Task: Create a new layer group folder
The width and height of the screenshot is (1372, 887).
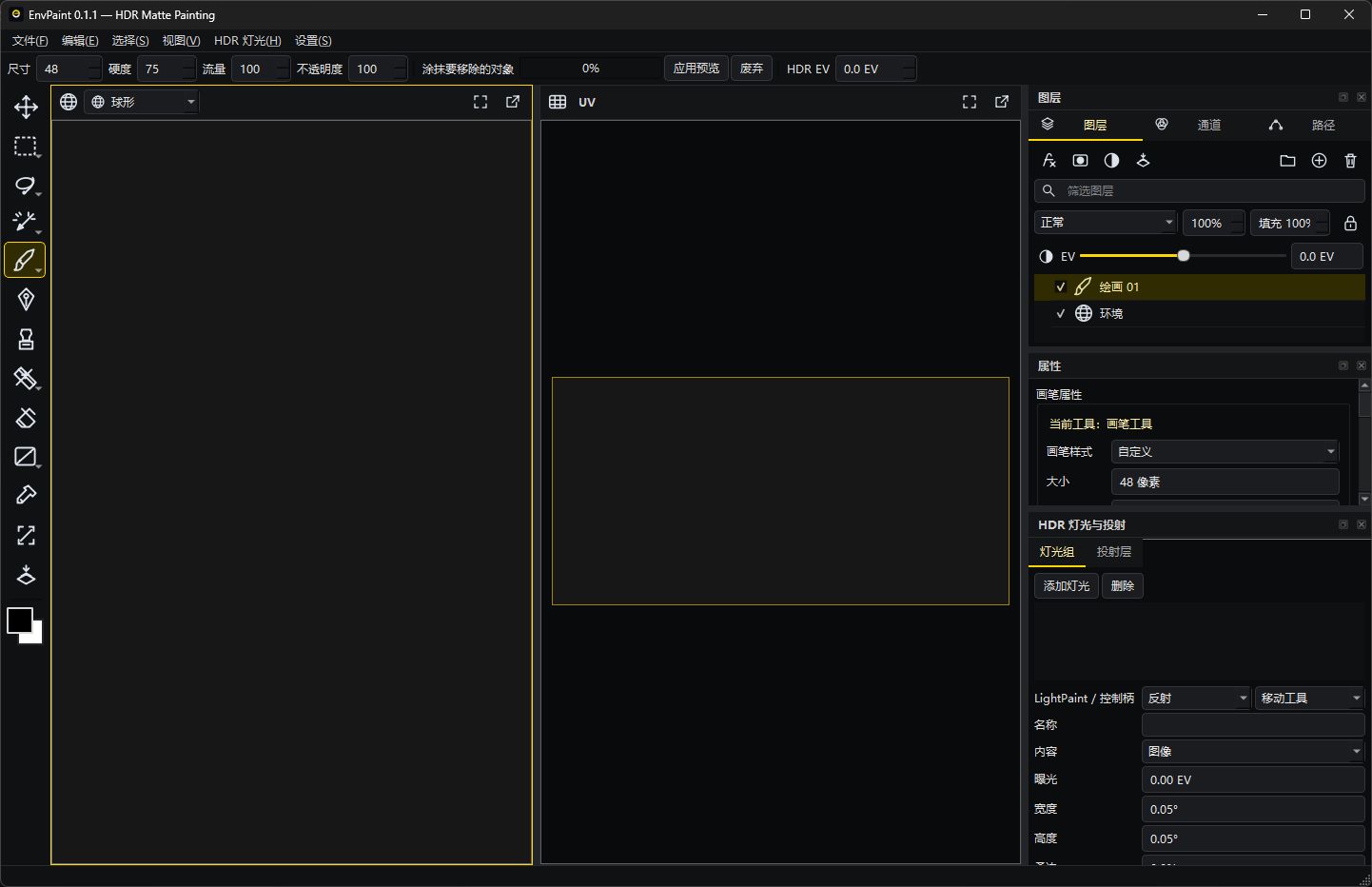Action: point(1287,161)
